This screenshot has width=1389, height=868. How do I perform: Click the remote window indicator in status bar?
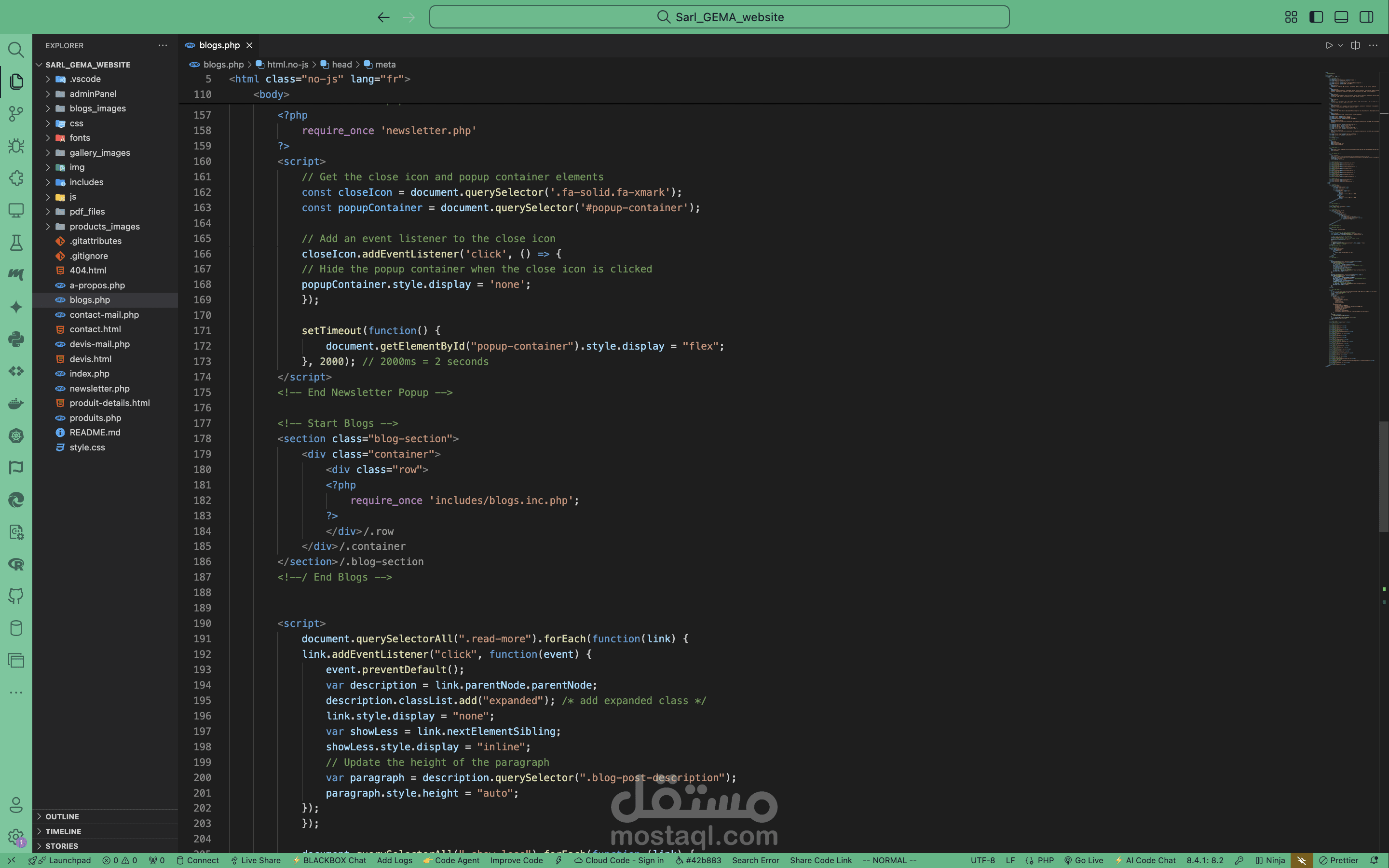coord(11,860)
